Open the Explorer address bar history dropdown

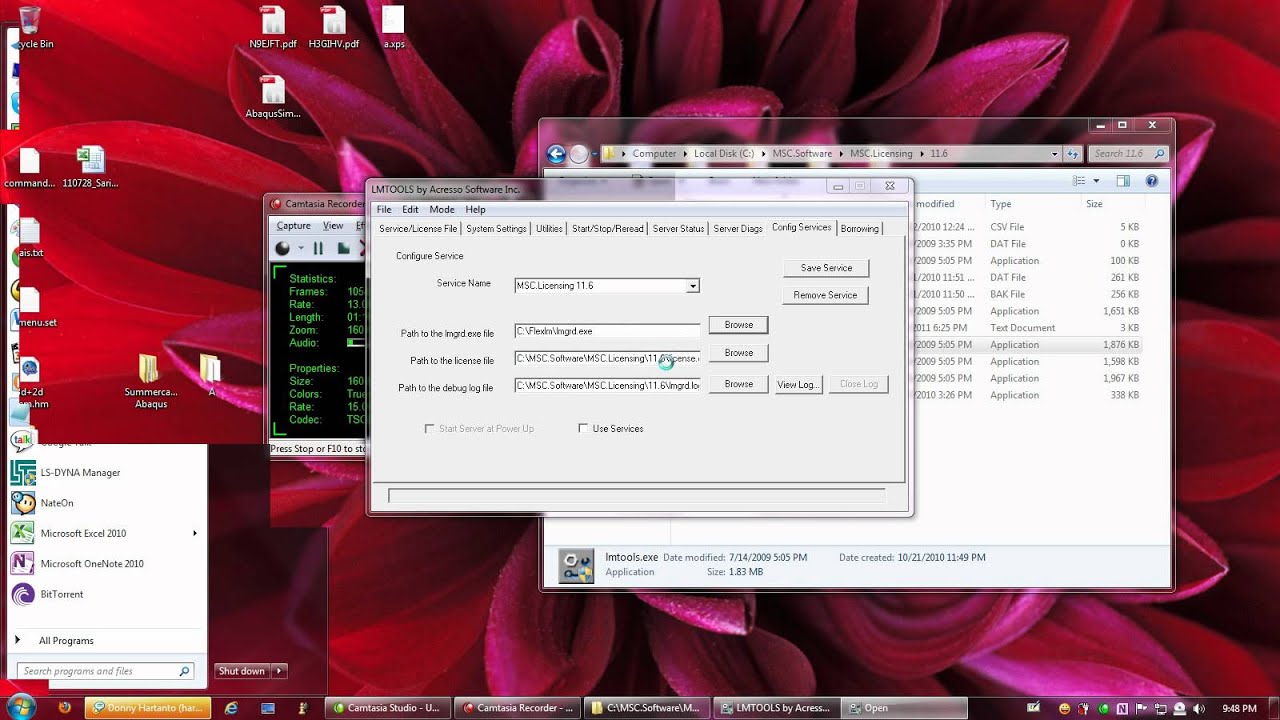point(1054,154)
